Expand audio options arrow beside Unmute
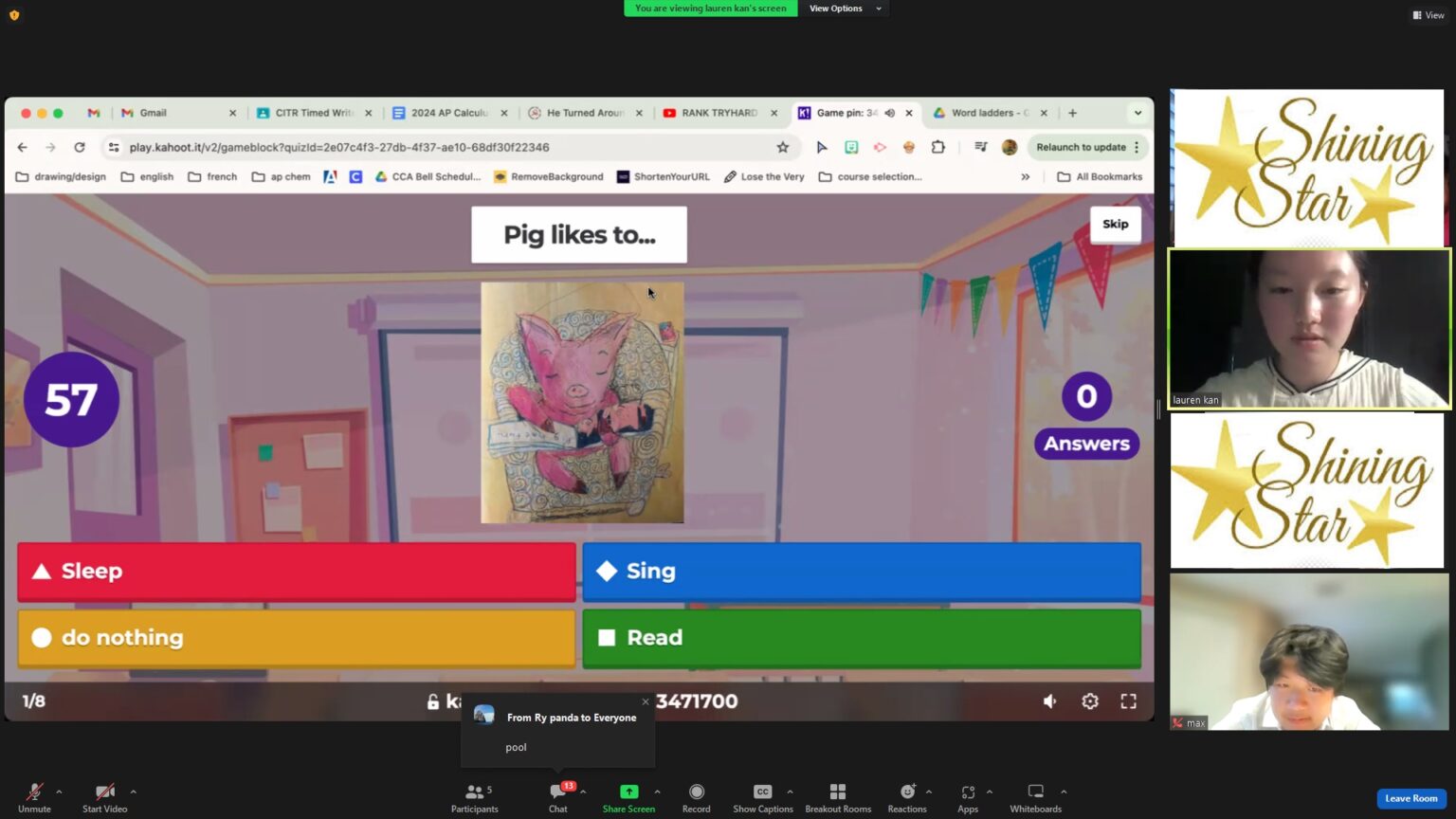Image resolution: width=1456 pixels, height=819 pixels. (59, 792)
